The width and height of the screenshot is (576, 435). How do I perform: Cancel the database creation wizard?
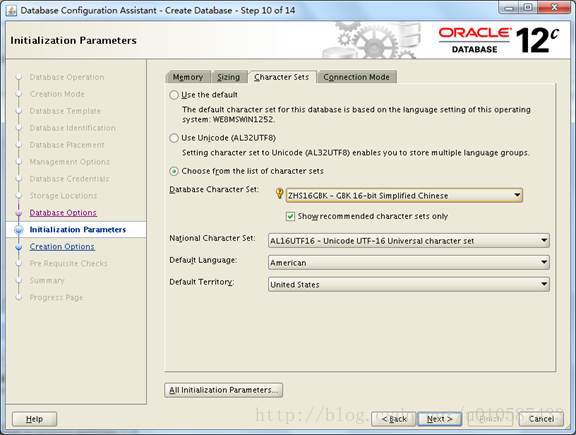541,419
